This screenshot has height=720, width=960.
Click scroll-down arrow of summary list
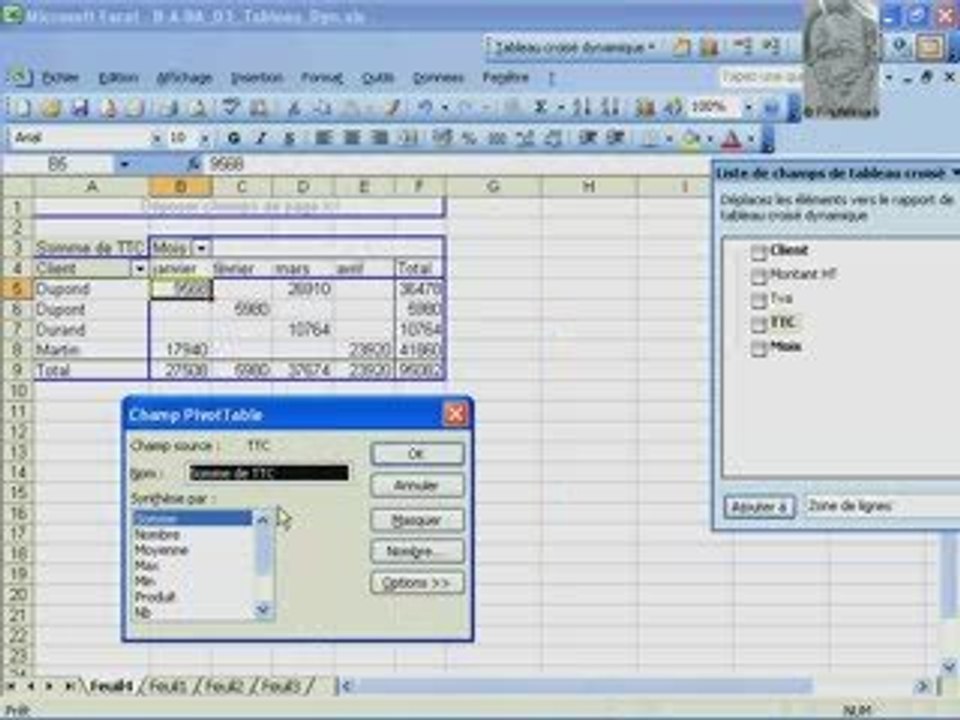tap(263, 609)
